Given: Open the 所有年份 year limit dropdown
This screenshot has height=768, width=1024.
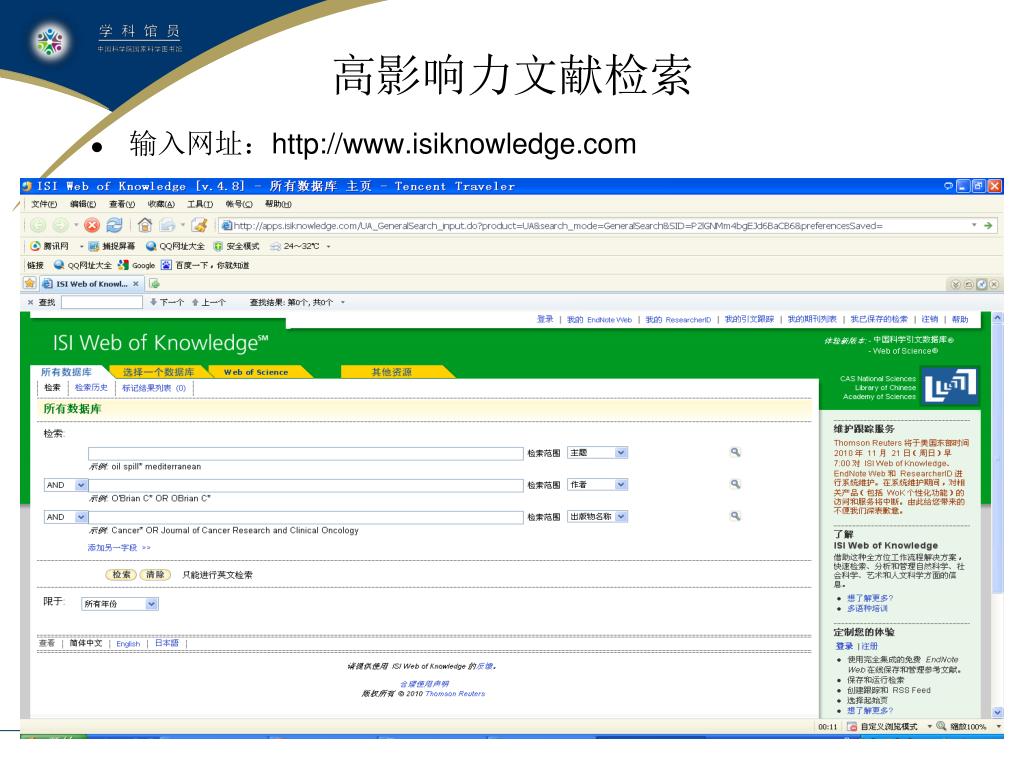Looking at the screenshot, I should pyautogui.click(x=120, y=604).
